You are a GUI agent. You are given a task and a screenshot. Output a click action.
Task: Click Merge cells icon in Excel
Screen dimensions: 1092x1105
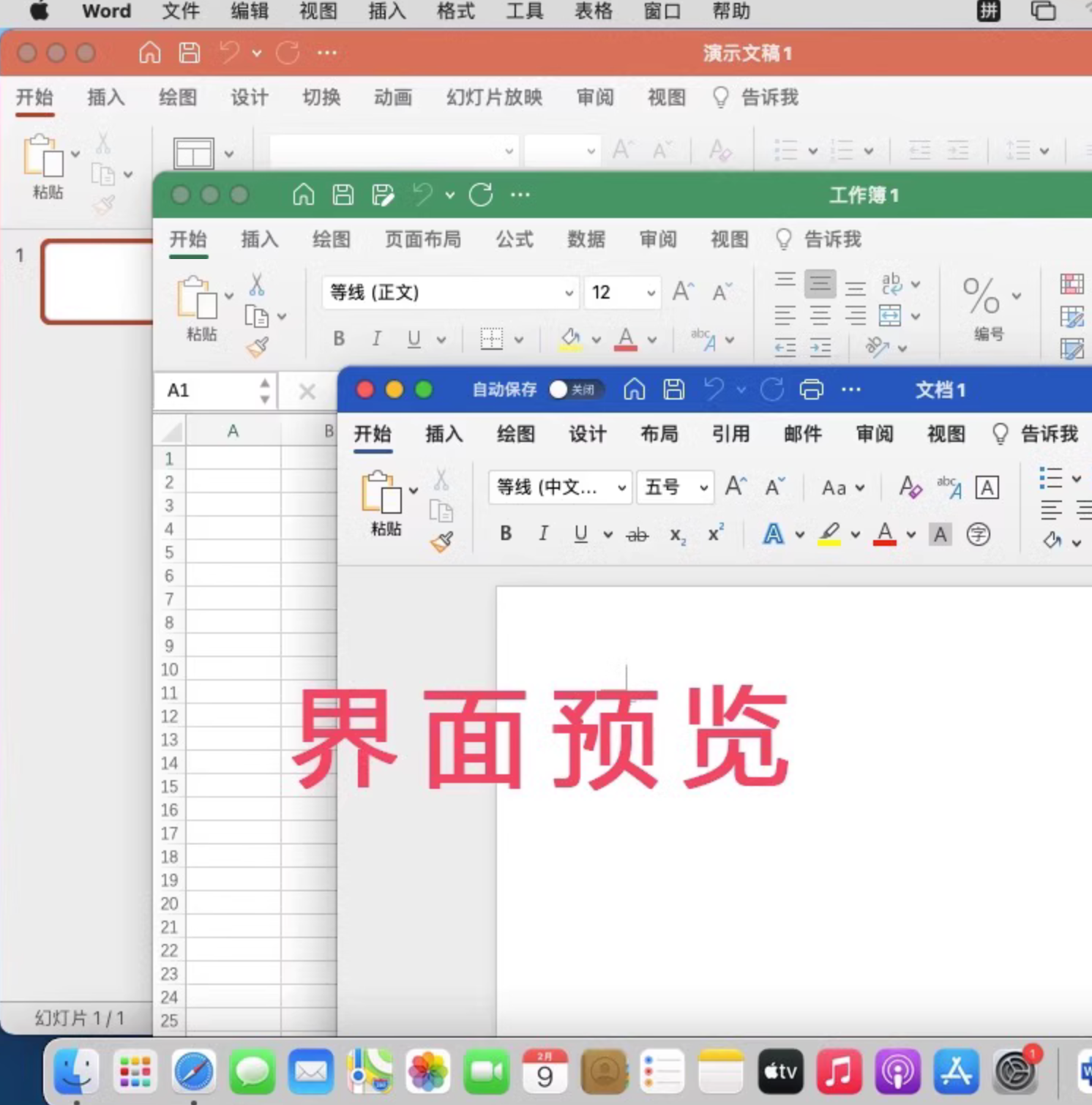coord(890,315)
